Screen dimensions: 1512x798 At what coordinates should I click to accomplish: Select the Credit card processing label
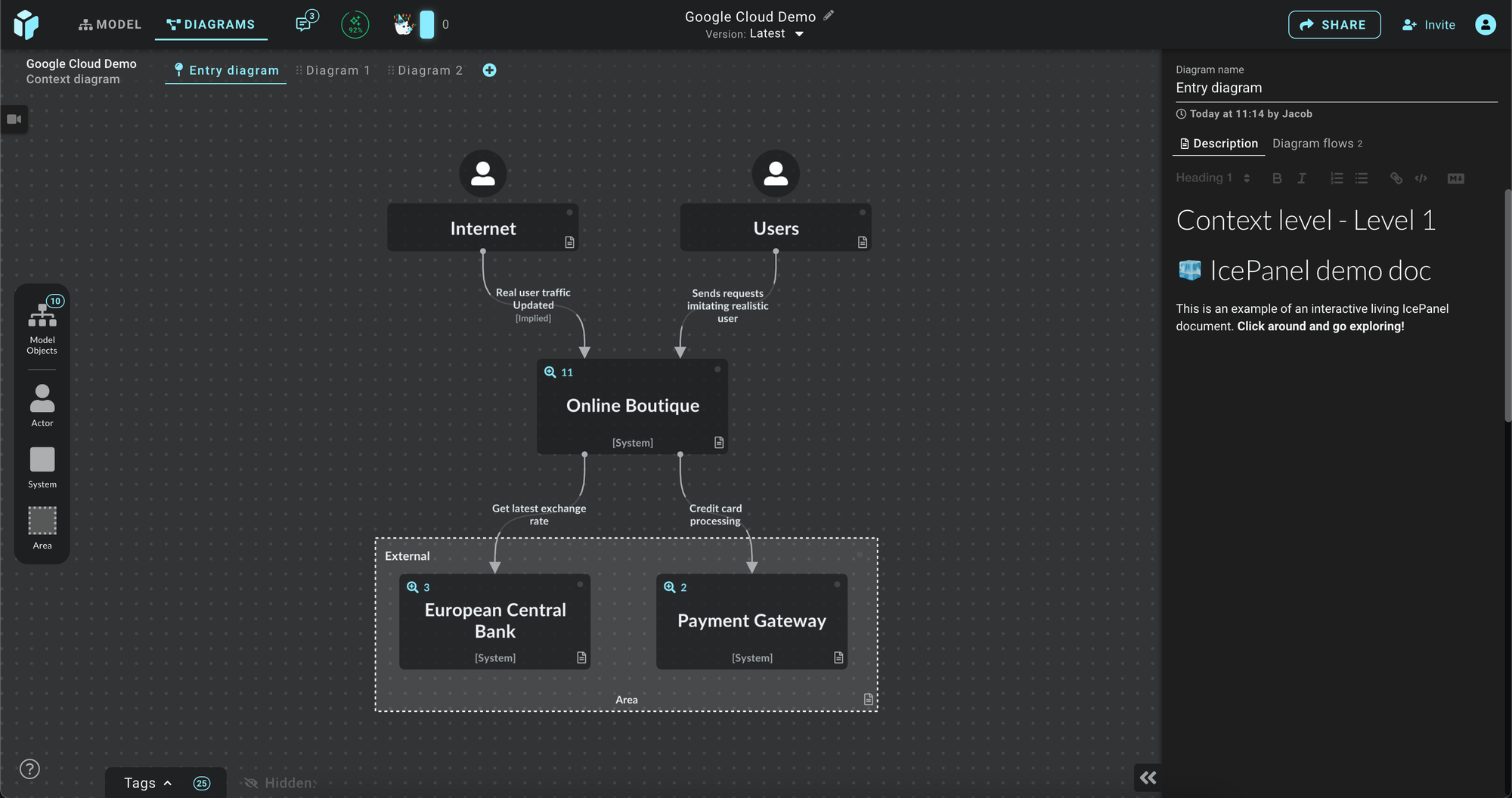(x=715, y=515)
